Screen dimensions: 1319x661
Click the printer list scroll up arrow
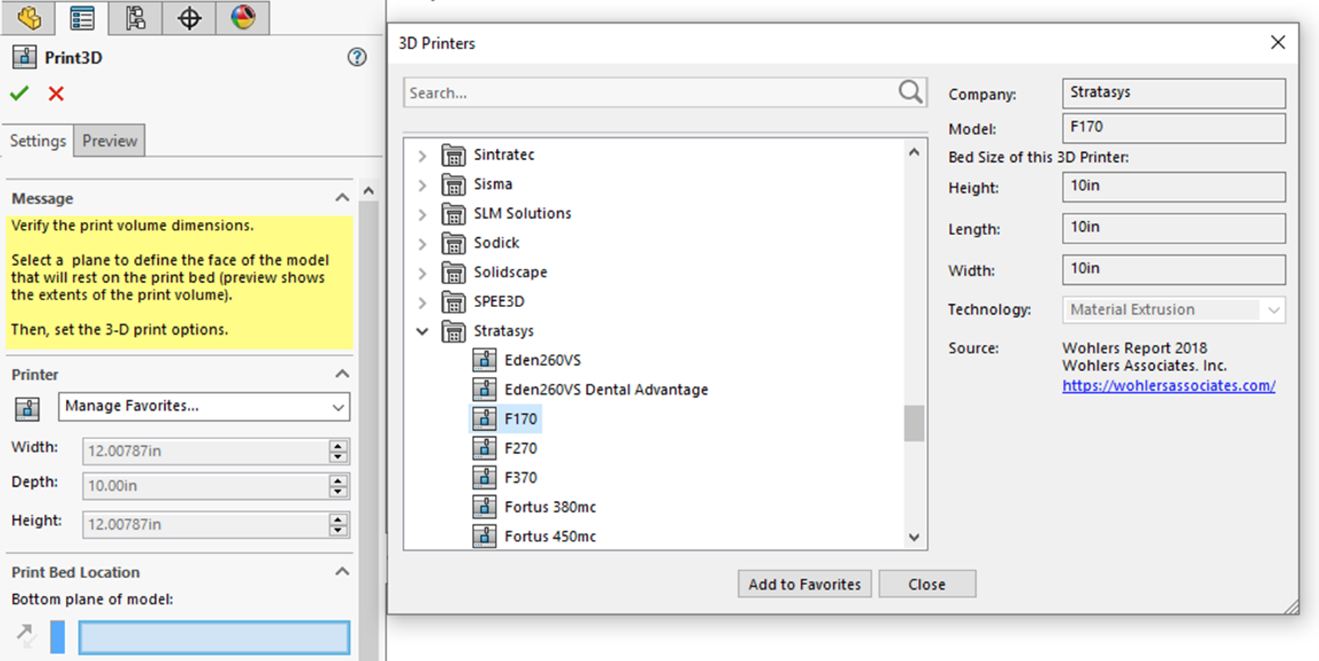tap(914, 152)
